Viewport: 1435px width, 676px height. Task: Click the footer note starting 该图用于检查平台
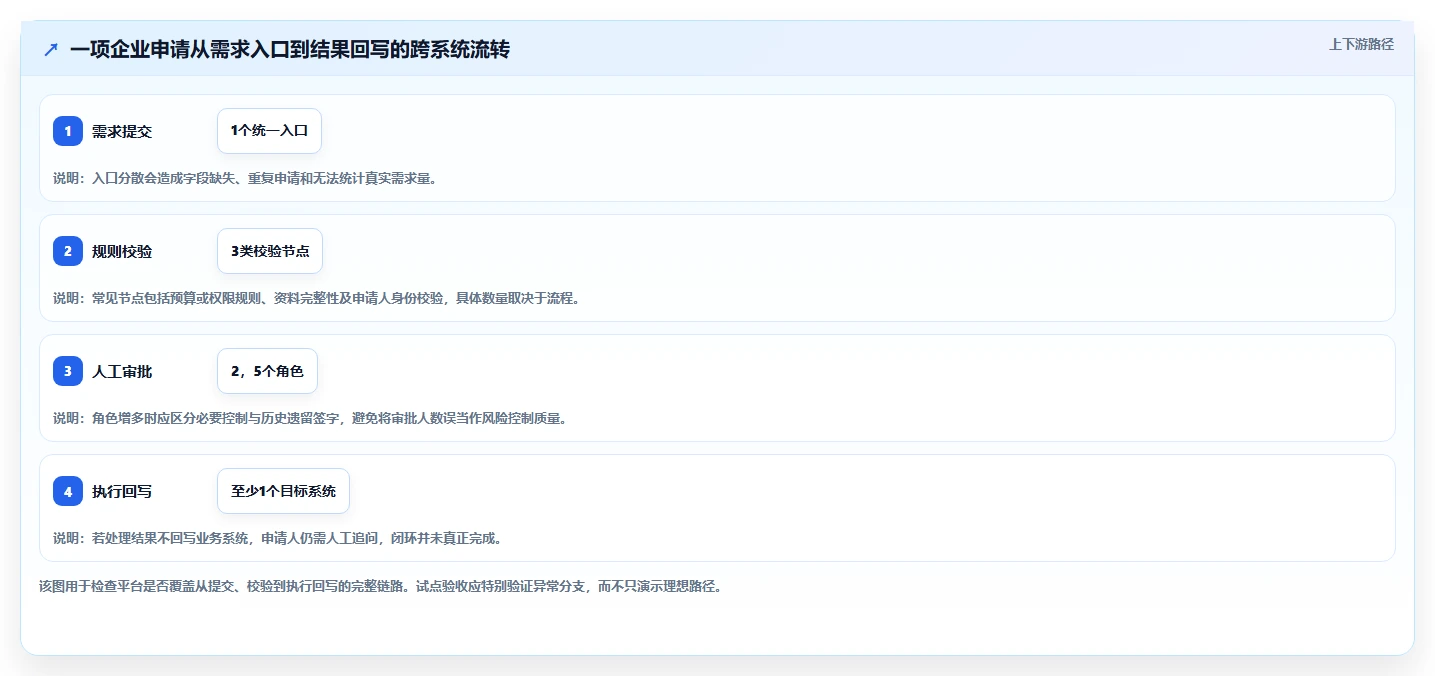380,586
